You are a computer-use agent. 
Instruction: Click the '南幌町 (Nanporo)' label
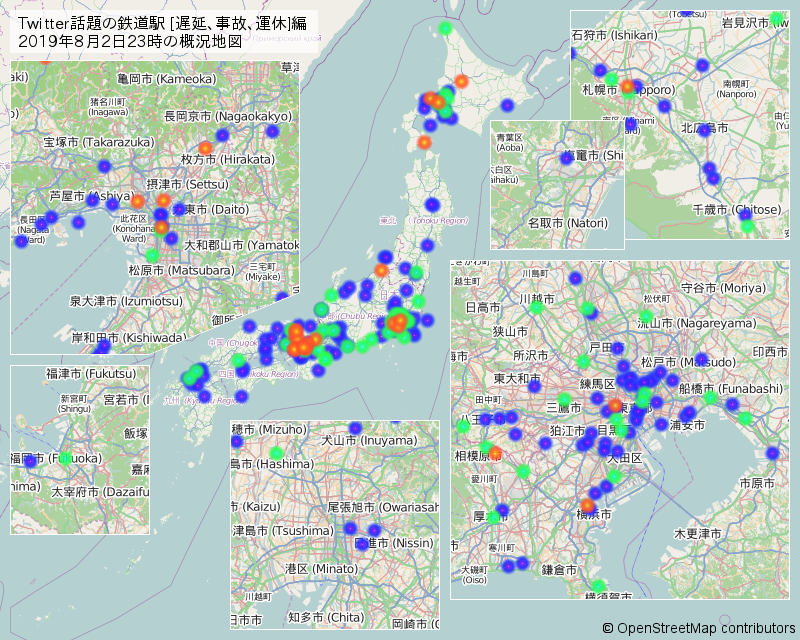(736, 89)
